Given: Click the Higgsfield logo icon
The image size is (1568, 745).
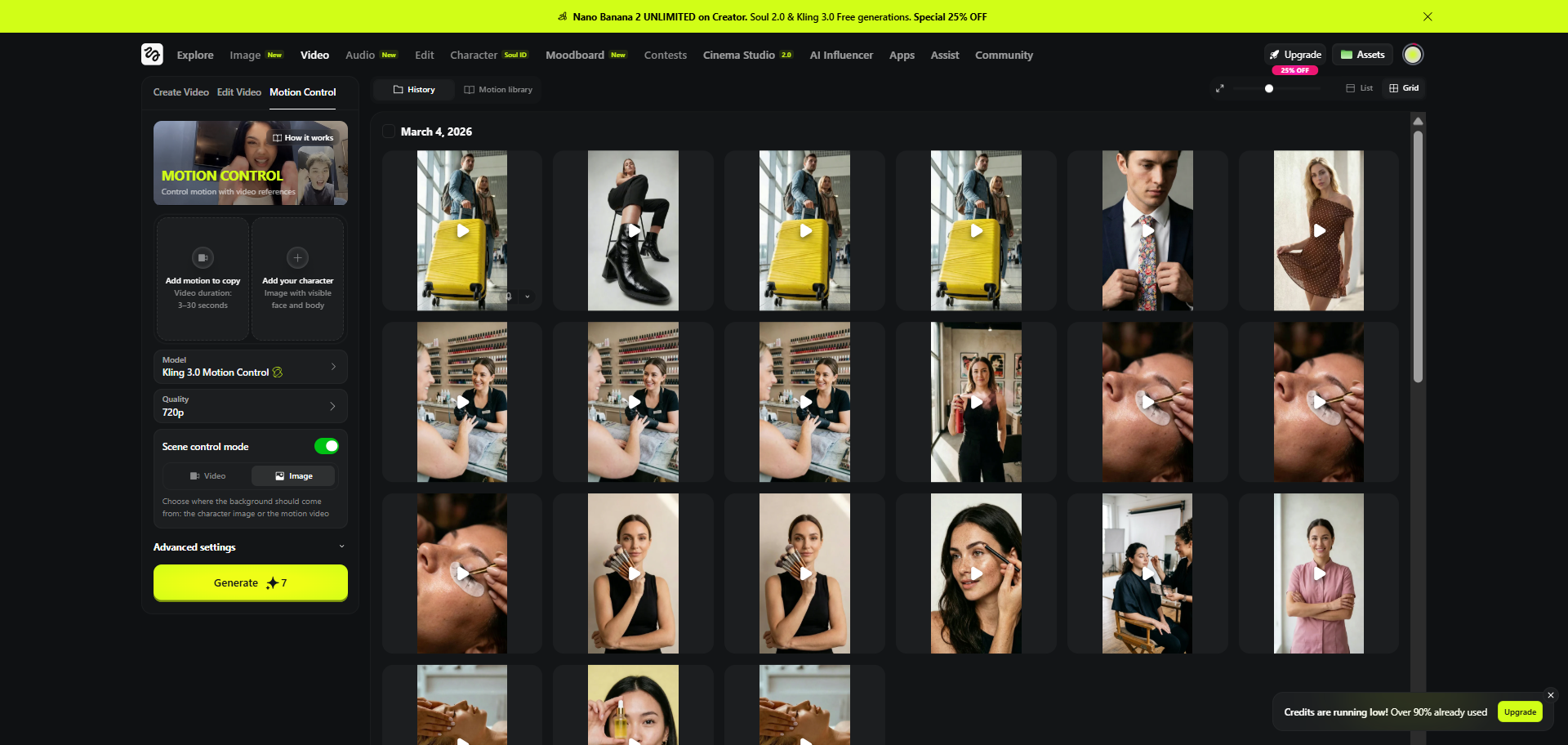Looking at the screenshot, I should pyautogui.click(x=152, y=55).
